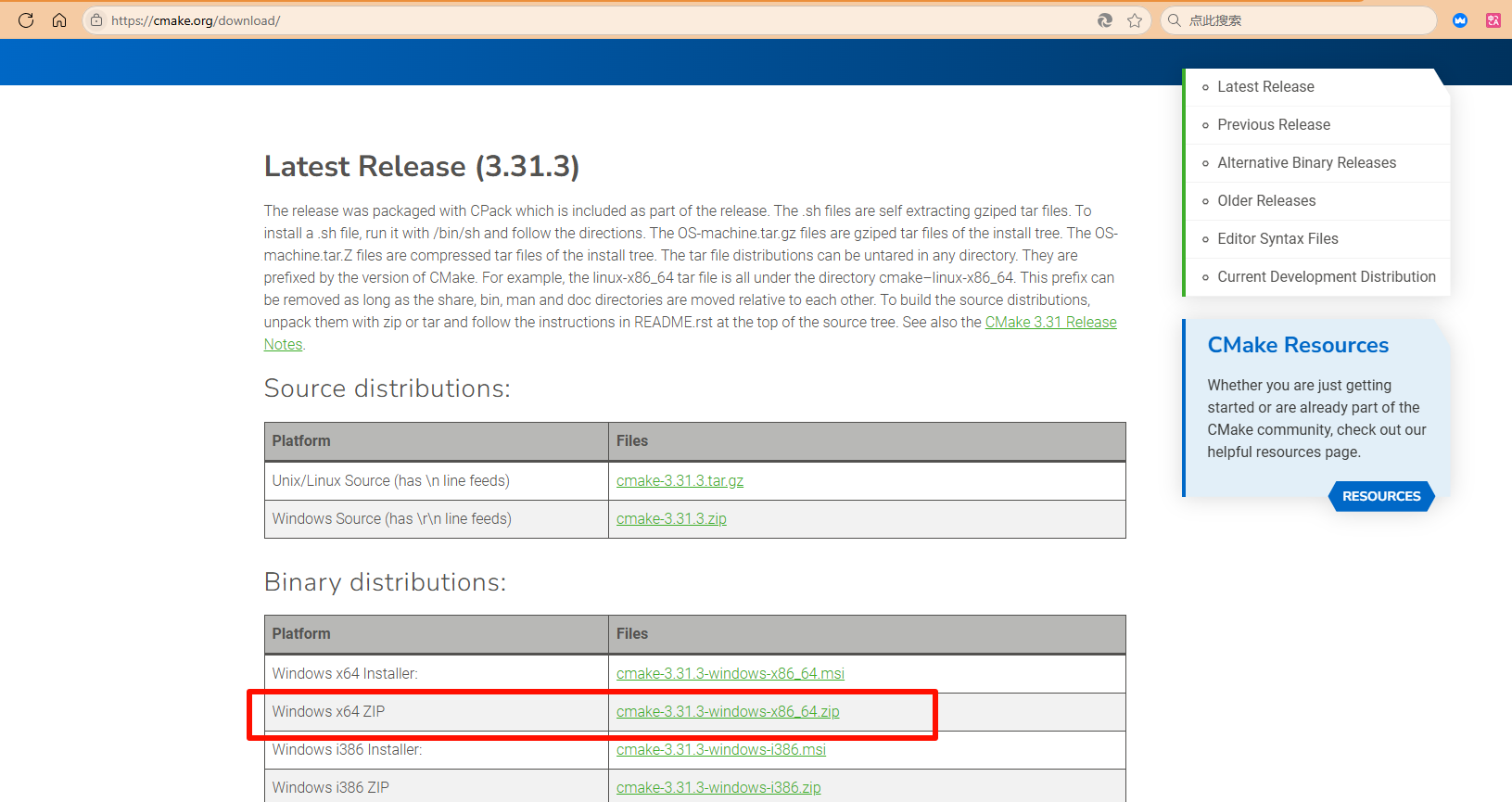Viewport: 1512px width, 802px height.
Task: Go to the browser home page icon
Action: [x=59, y=20]
